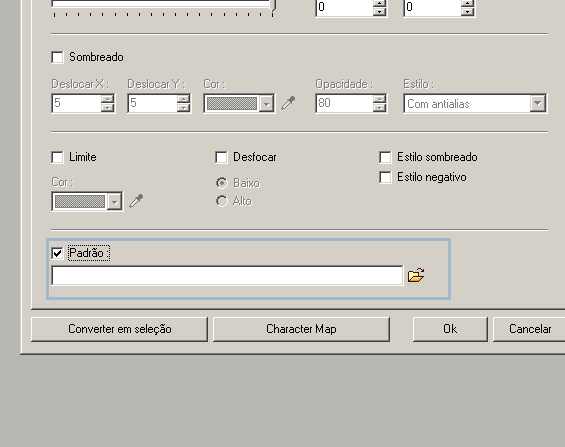
Task: Enable the Sombreado checkbox
Action: 58,57
